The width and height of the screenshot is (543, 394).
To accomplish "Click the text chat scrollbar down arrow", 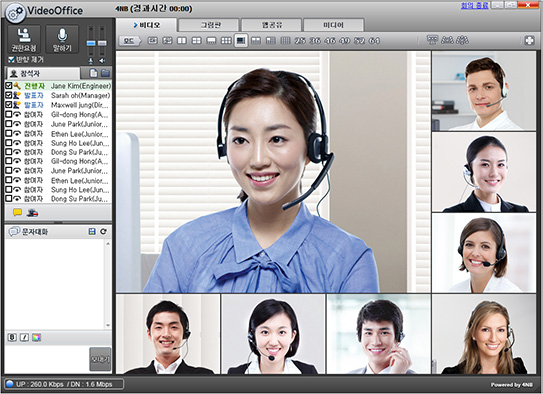I will 108,325.
